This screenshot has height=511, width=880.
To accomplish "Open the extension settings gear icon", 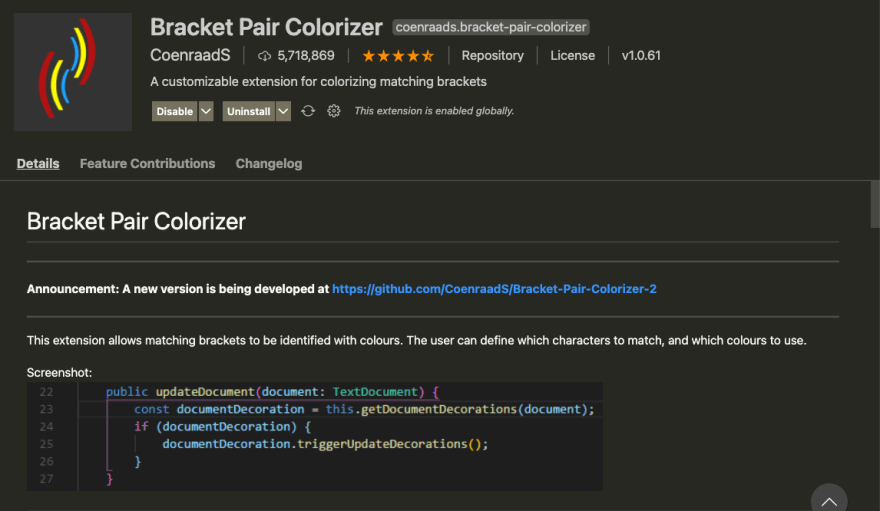I will point(334,111).
